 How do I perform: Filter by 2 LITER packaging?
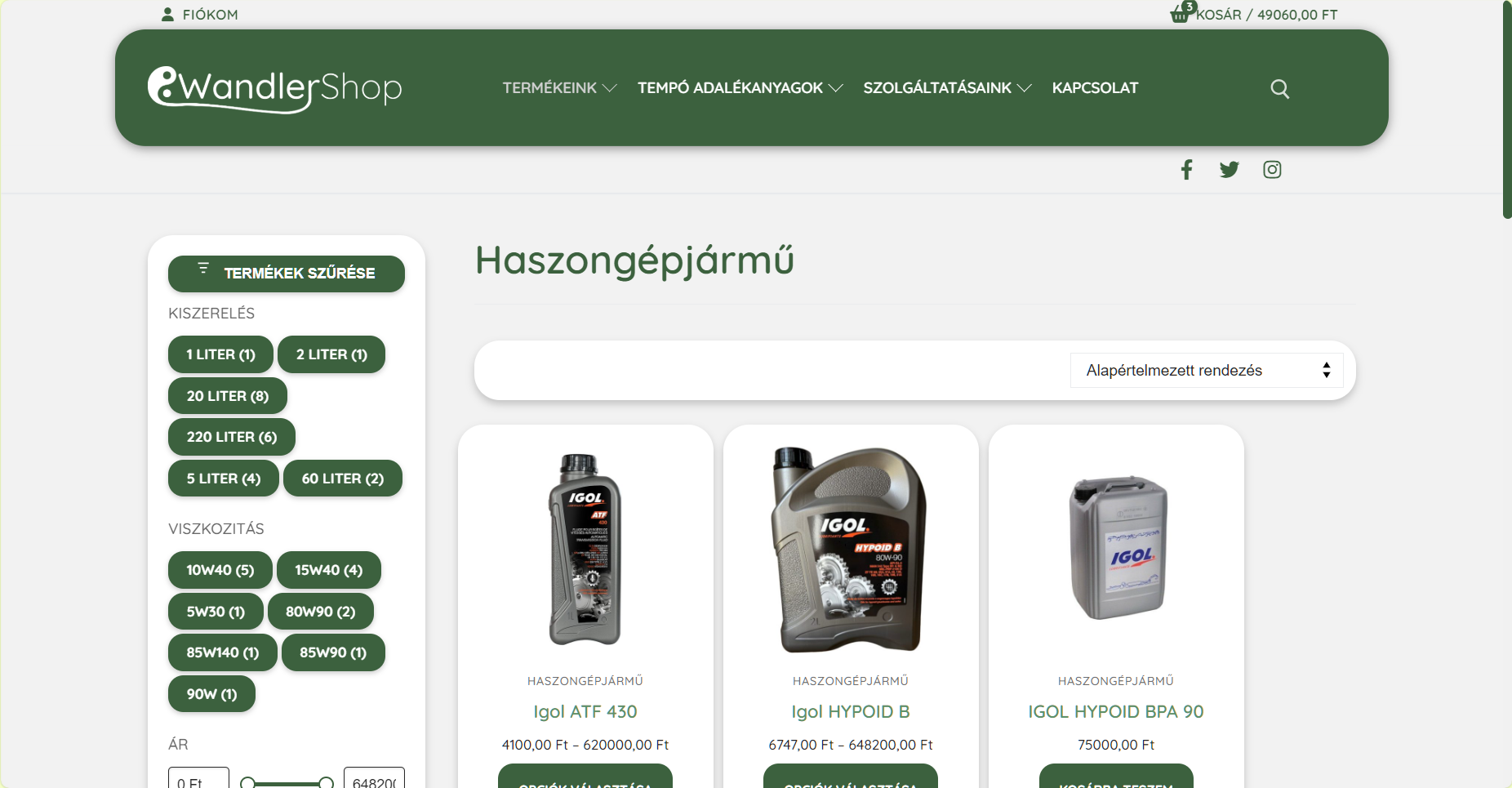pos(331,354)
